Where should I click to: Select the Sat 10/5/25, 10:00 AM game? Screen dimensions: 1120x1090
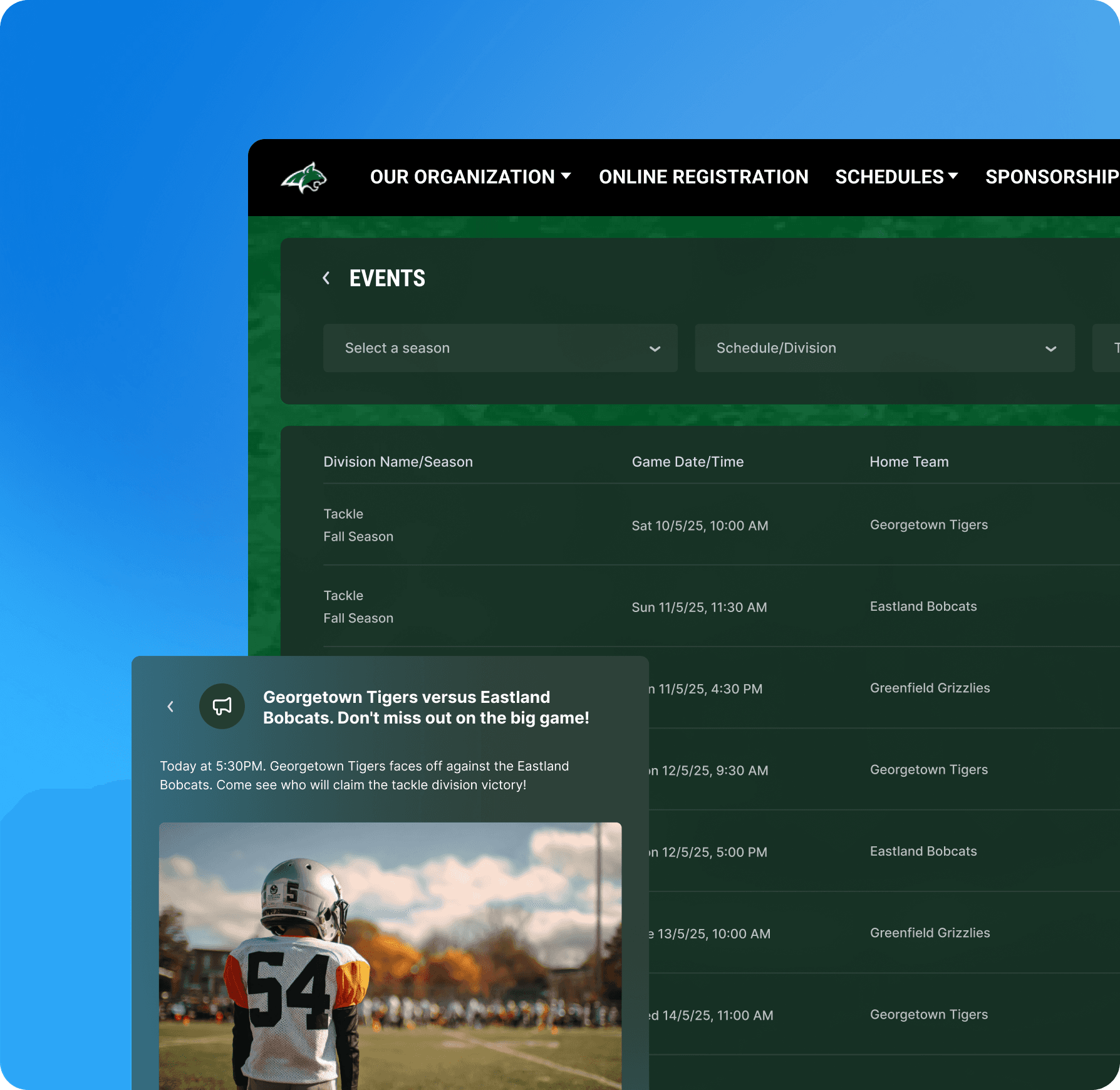point(700,526)
